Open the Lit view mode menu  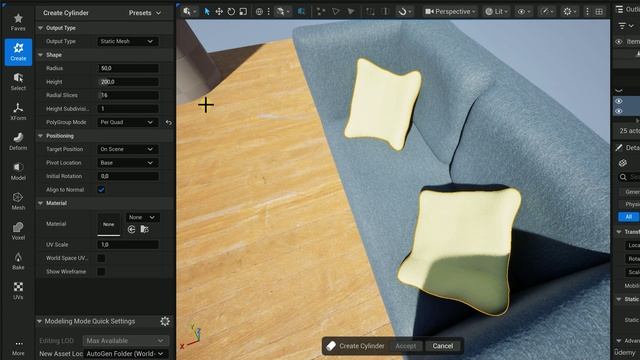click(496, 12)
